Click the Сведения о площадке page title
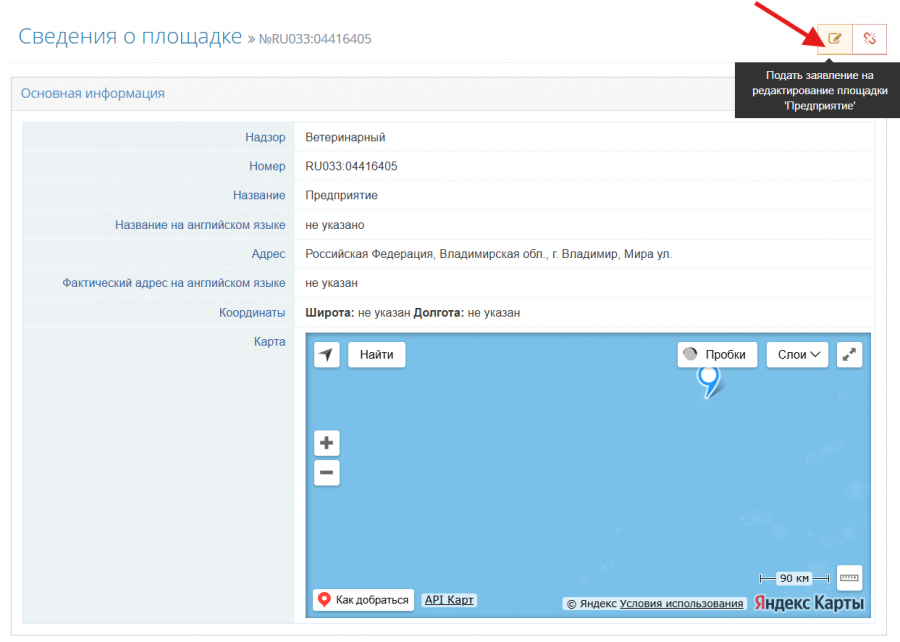 [130, 38]
